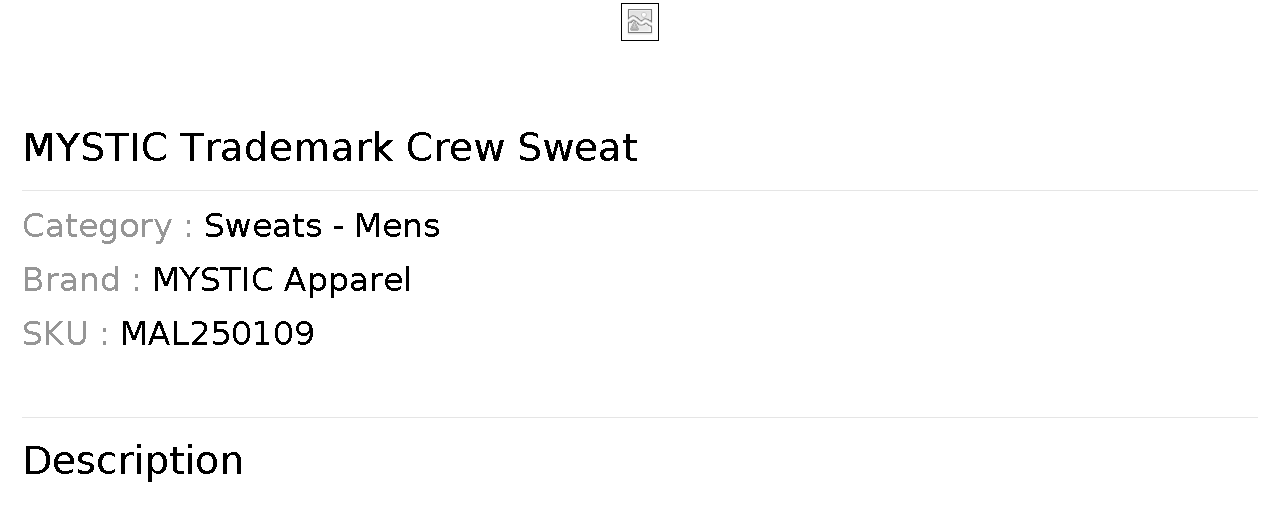Image resolution: width=1280 pixels, height=506 pixels.
Task: Click the word MYSTIC in the product title
Action: coord(95,148)
